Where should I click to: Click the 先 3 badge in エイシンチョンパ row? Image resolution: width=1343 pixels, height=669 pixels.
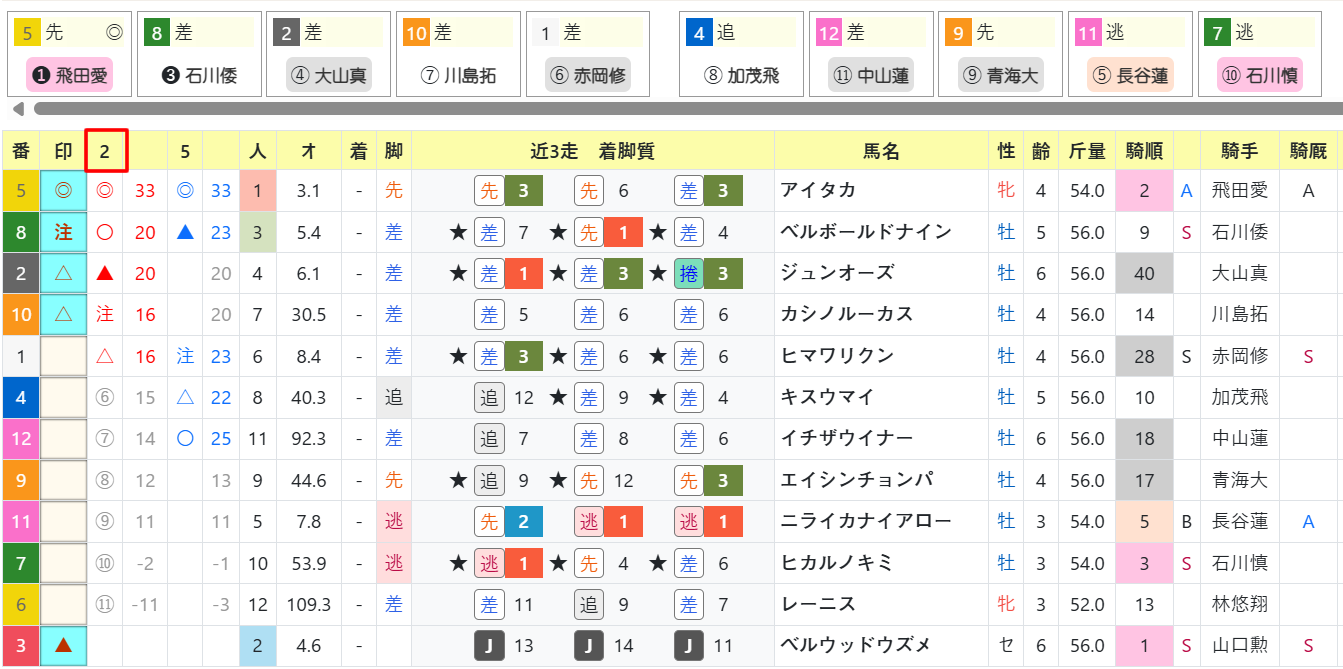coord(707,481)
